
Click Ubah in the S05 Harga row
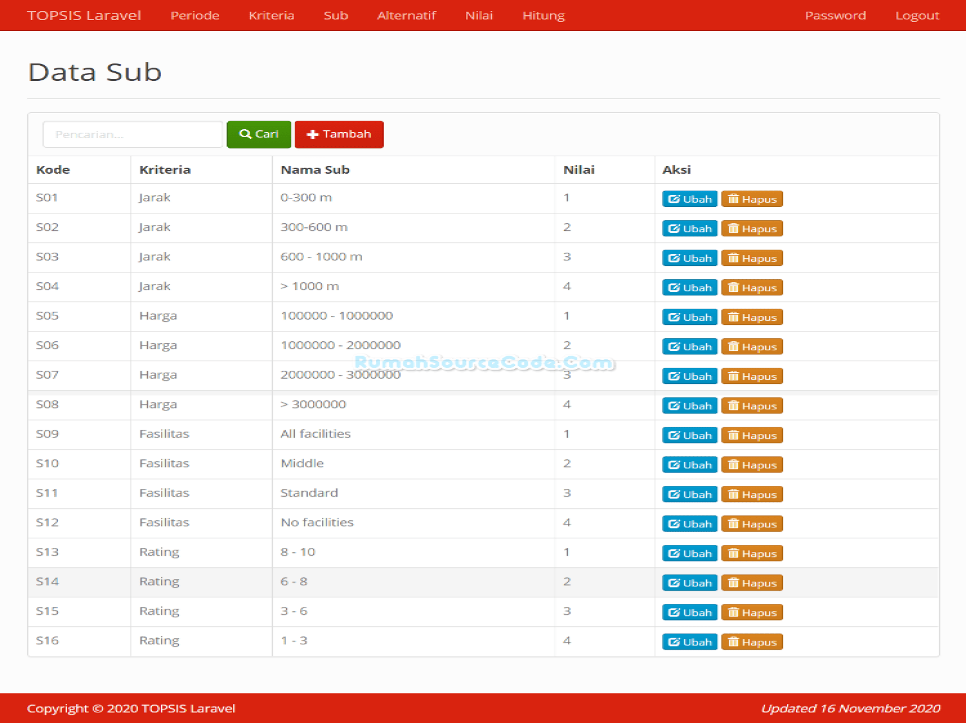(689, 317)
